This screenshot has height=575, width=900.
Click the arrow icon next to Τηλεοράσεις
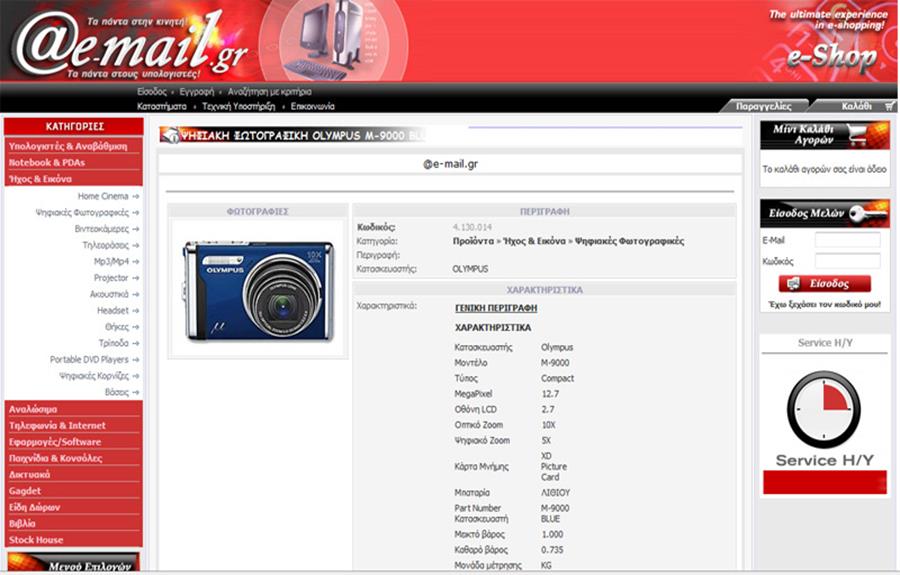coord(135,245)
